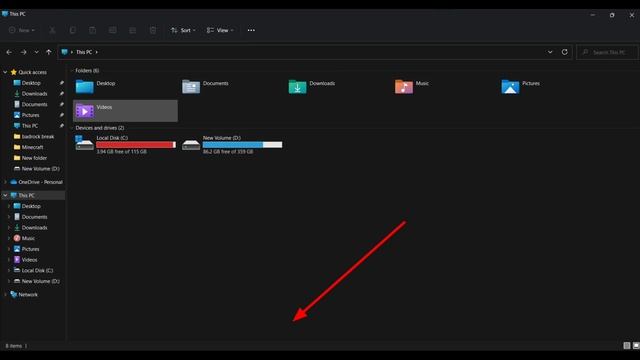Click the Cut toolbar icon
The image size is (640, 360).
pyautogui.click(x=52, y=30)
